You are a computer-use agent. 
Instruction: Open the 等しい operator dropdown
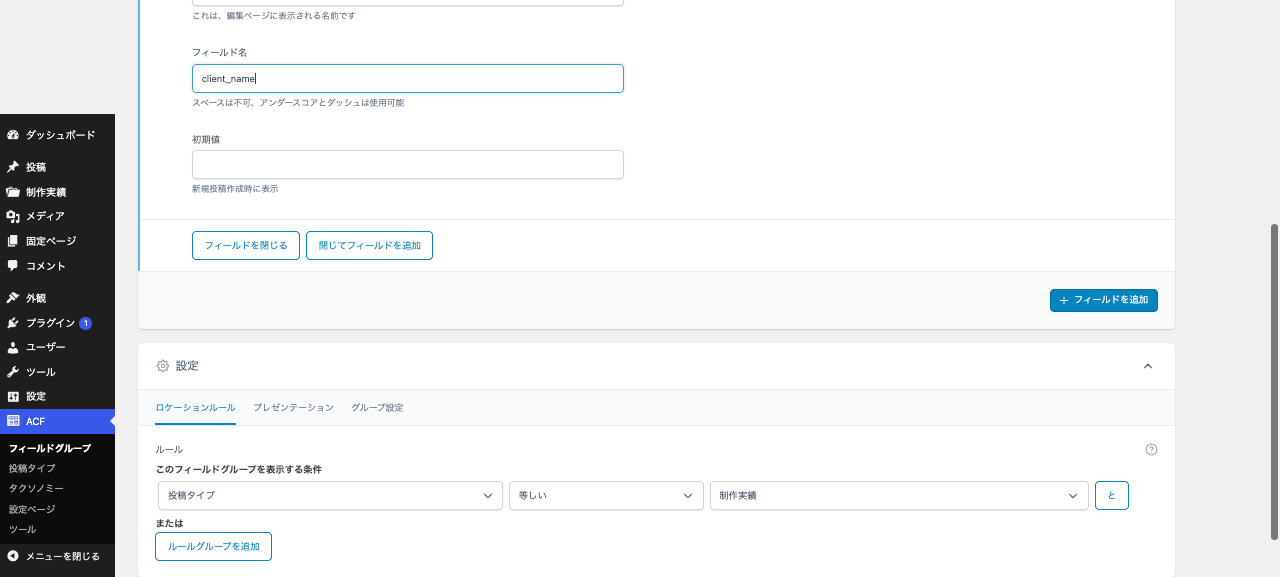click(606, 495)
